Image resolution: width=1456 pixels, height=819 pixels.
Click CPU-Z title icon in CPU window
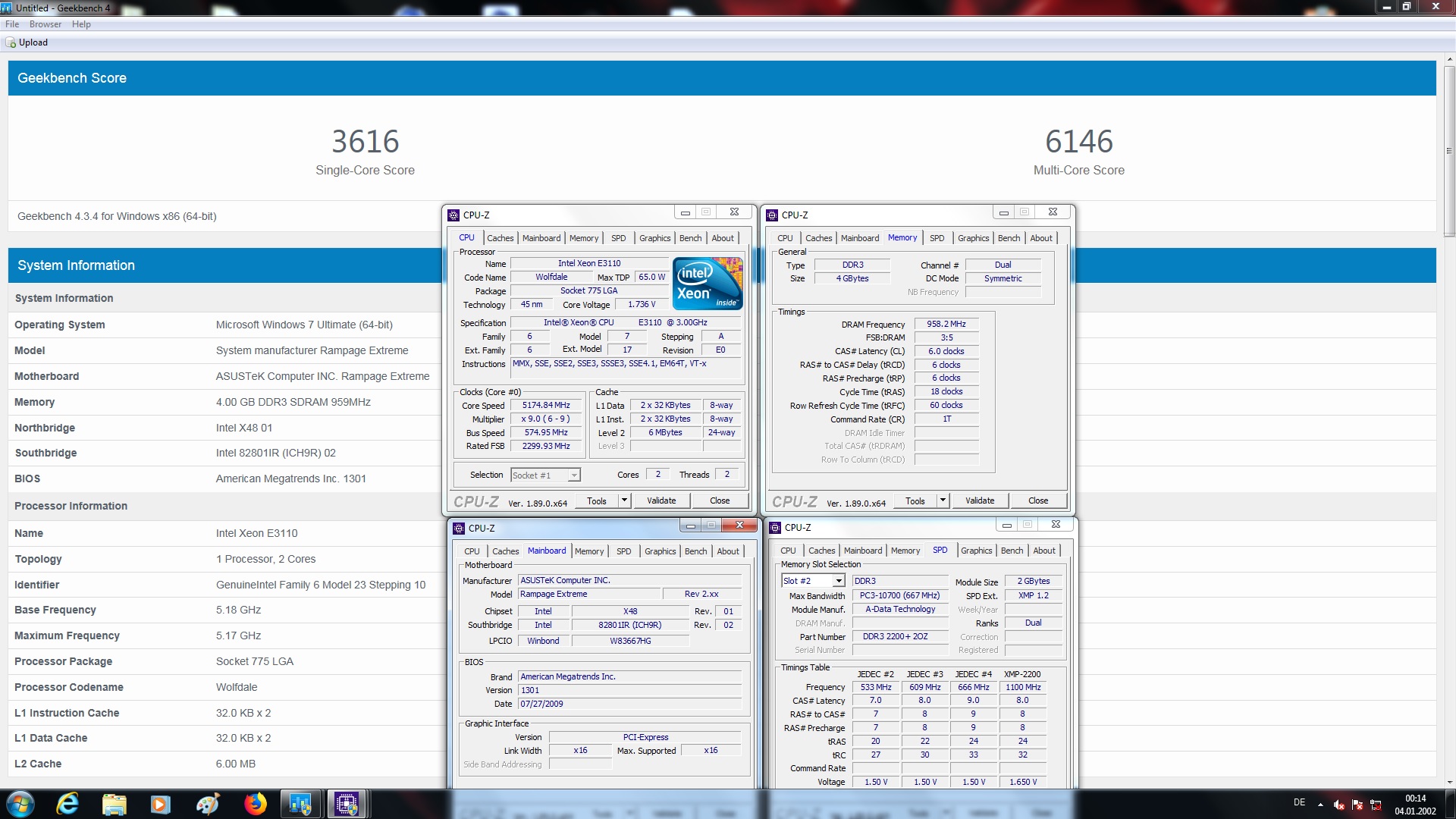[453, 215]
